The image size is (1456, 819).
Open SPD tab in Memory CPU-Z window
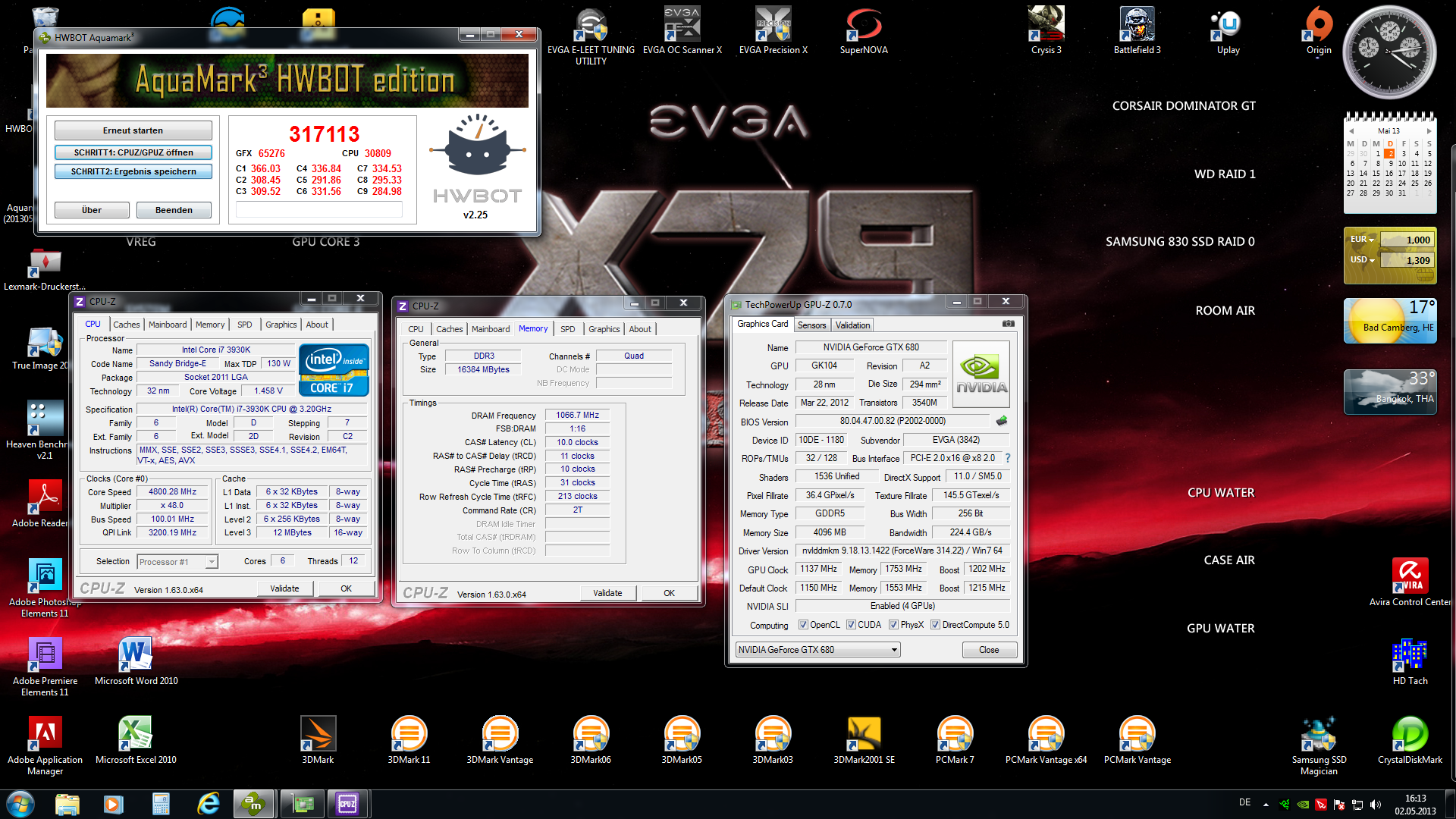(x=568, y=329)
